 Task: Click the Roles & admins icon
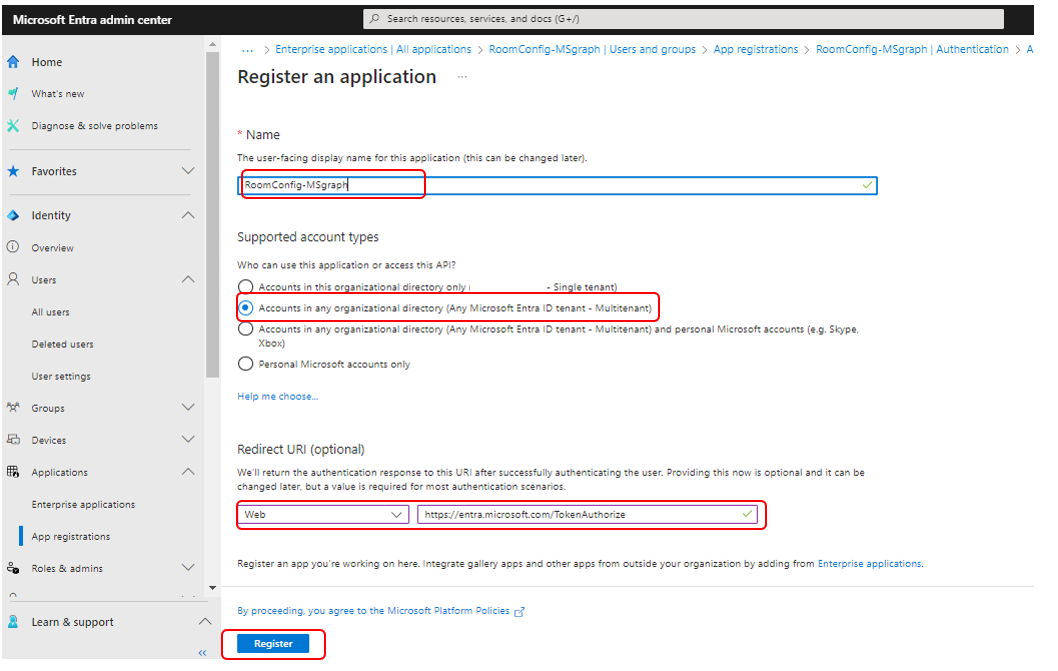point(13,568)
